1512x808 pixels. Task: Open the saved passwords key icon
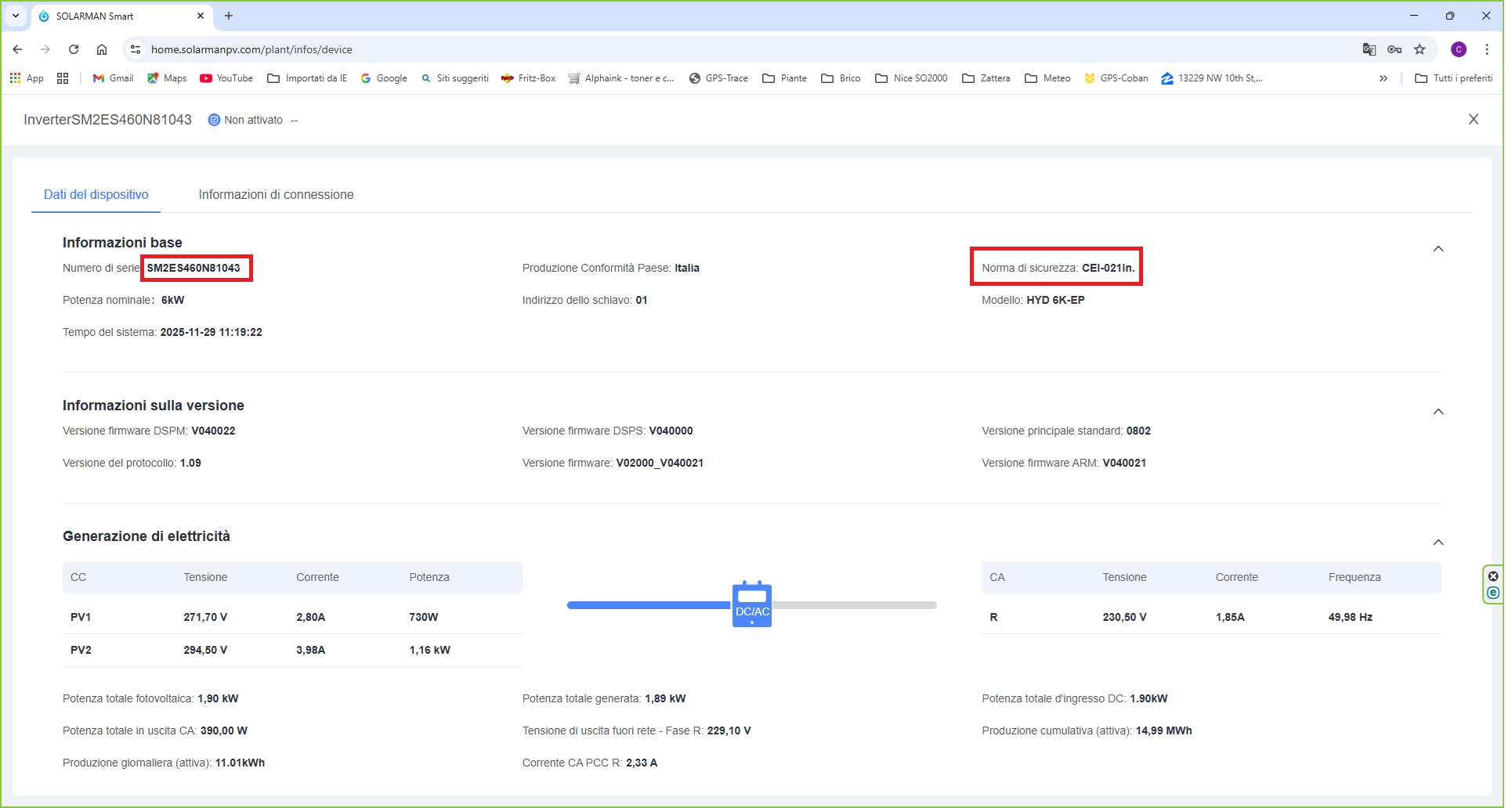click(1394, 49)
